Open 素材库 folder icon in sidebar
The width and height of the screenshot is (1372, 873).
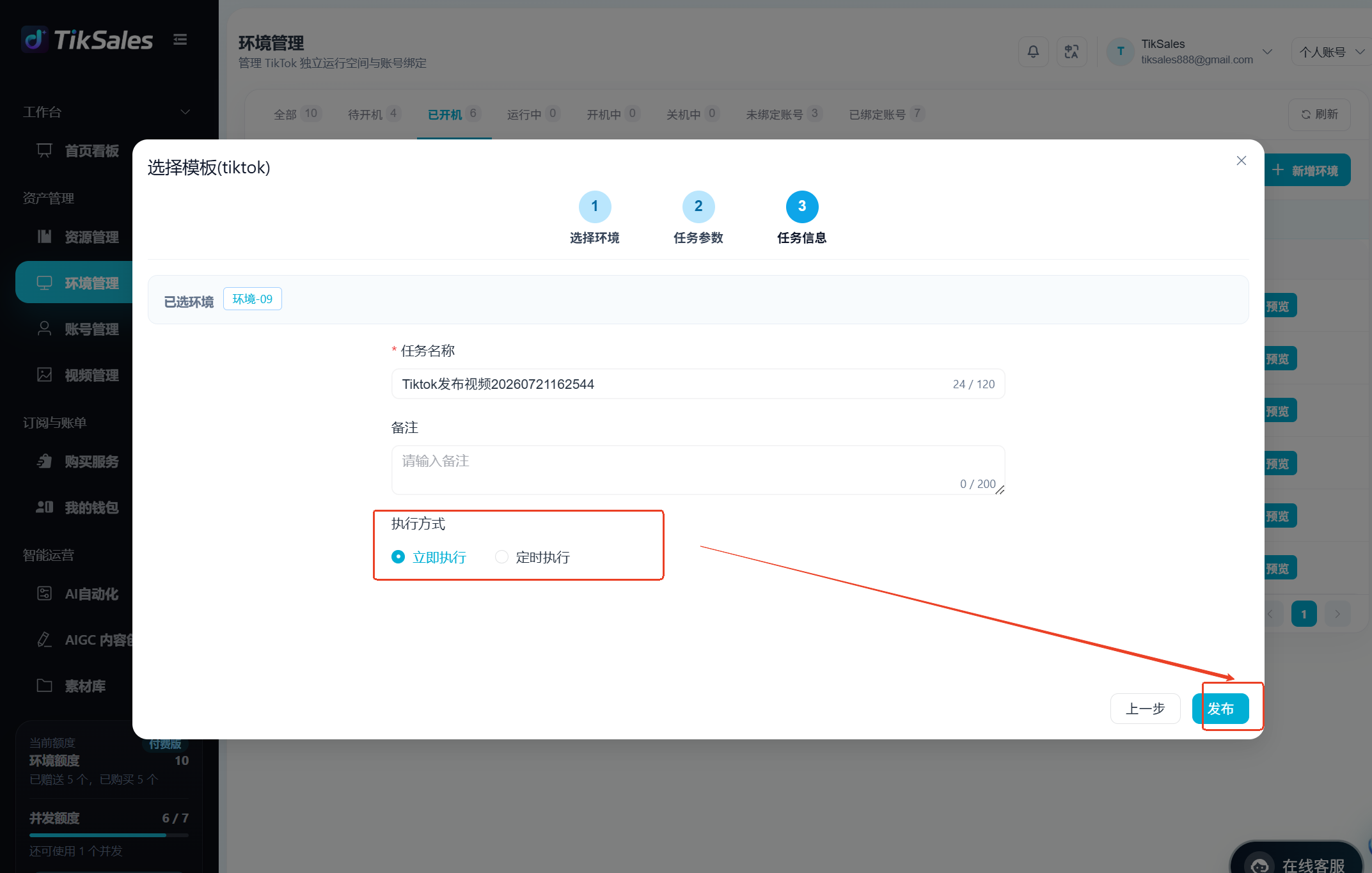click(44, 686)
